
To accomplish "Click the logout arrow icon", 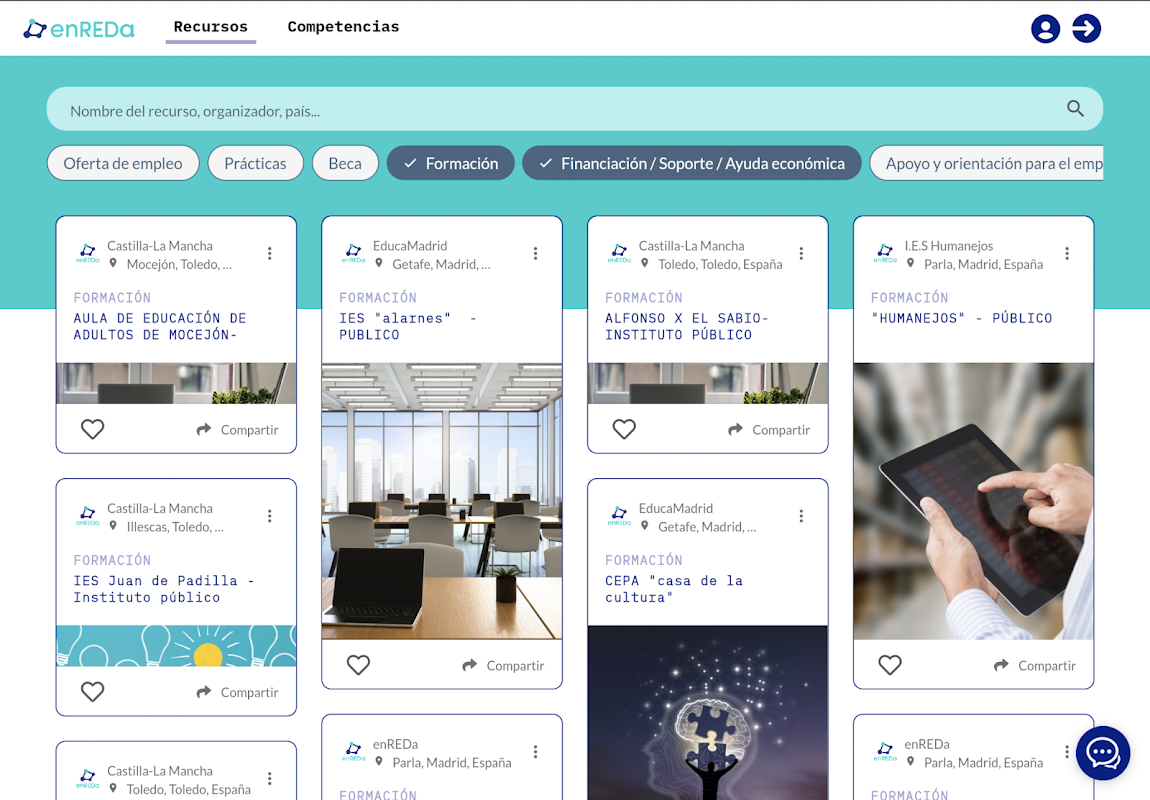I will tap(1086, 29).
